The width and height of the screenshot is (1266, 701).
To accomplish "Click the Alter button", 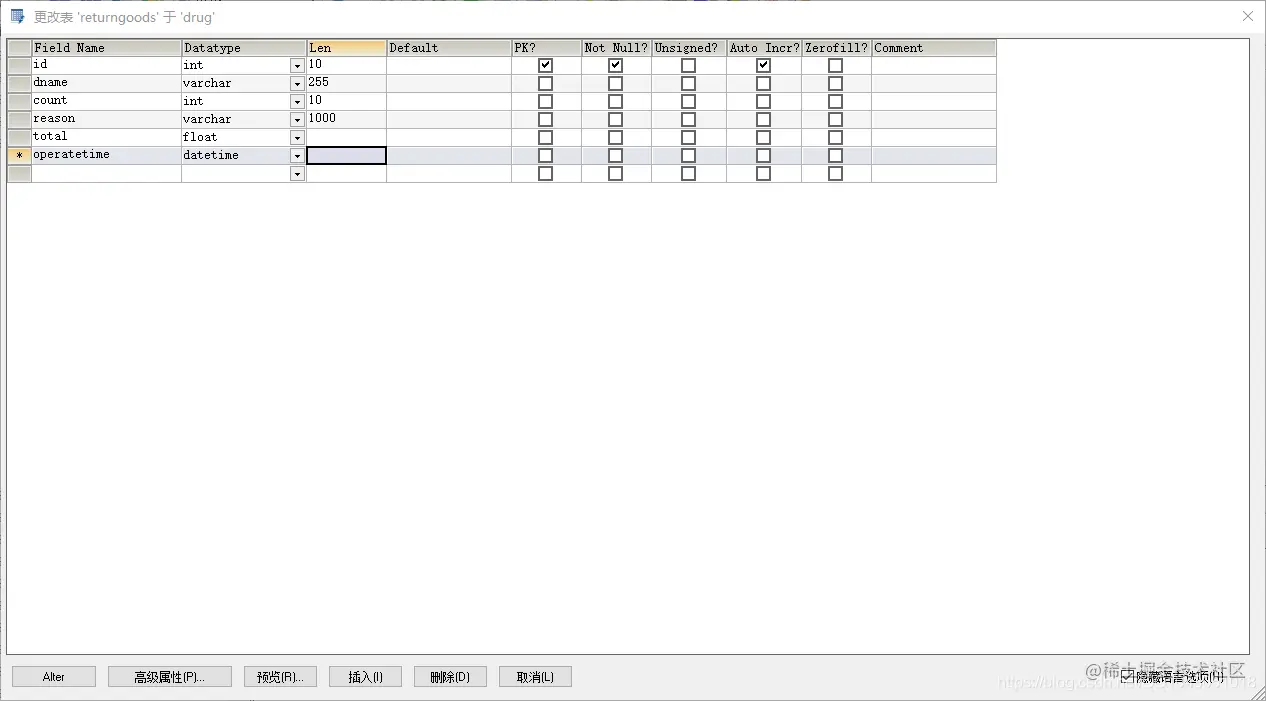I will point(54,677).
